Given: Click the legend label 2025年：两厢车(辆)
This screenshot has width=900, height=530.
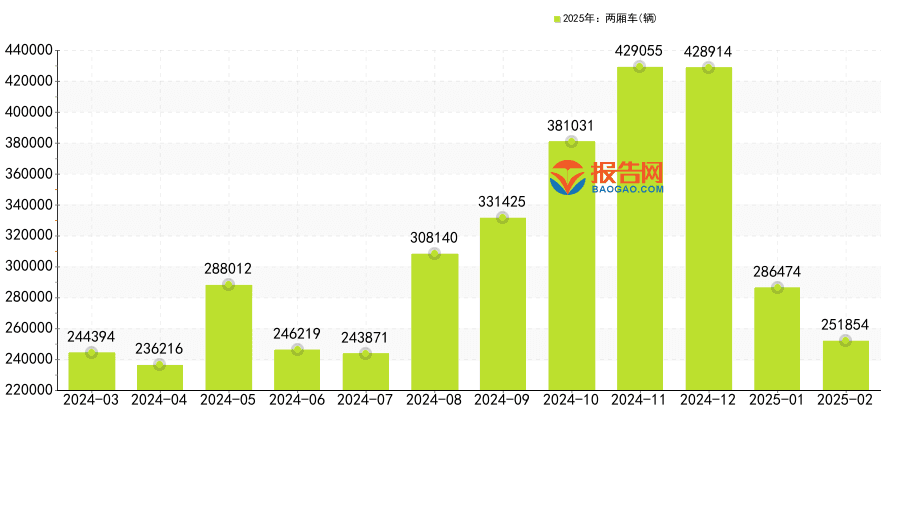Looking at the screenshot, I should tap(610, 18).
